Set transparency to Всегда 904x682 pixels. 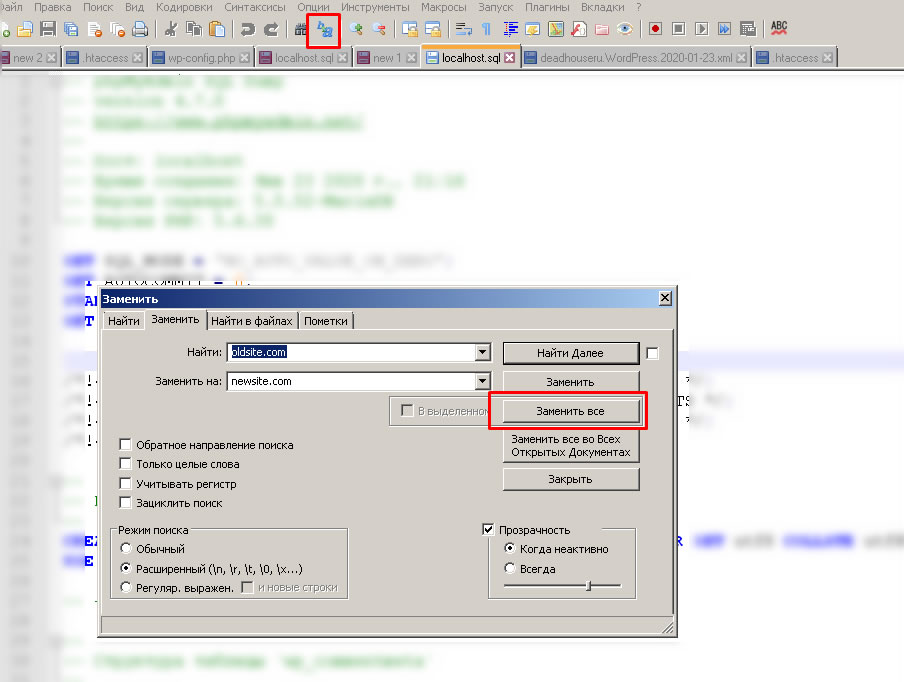coord(510,568)
